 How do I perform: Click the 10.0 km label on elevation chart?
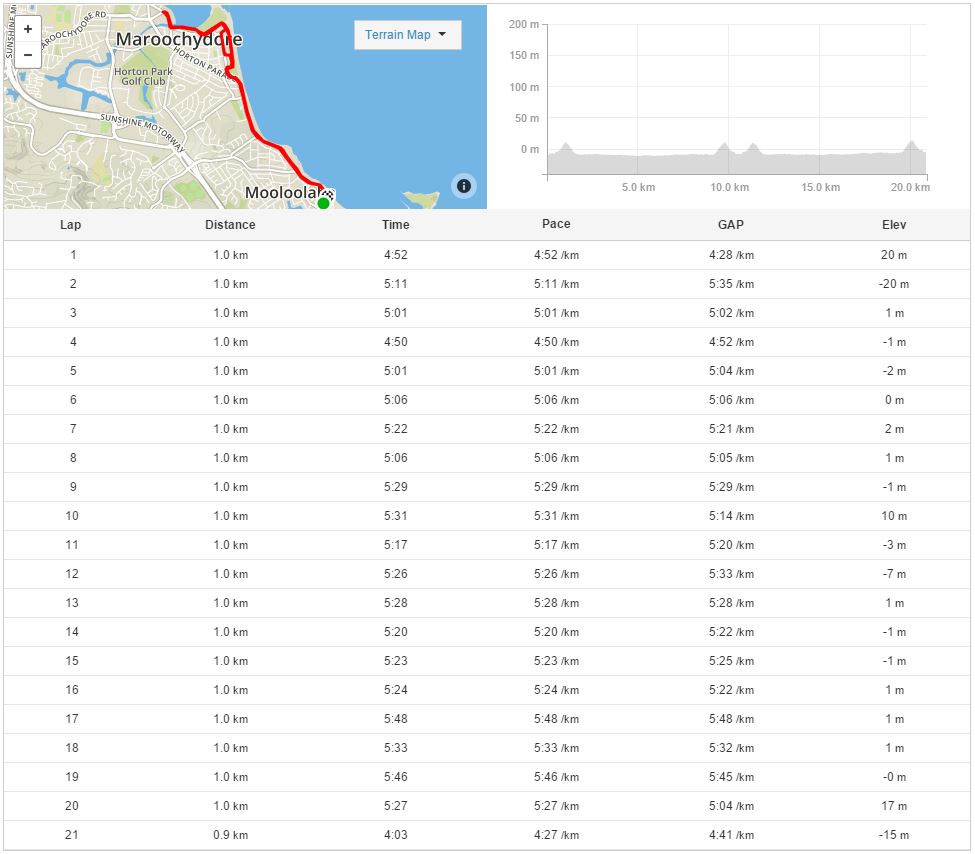[729, 188]
